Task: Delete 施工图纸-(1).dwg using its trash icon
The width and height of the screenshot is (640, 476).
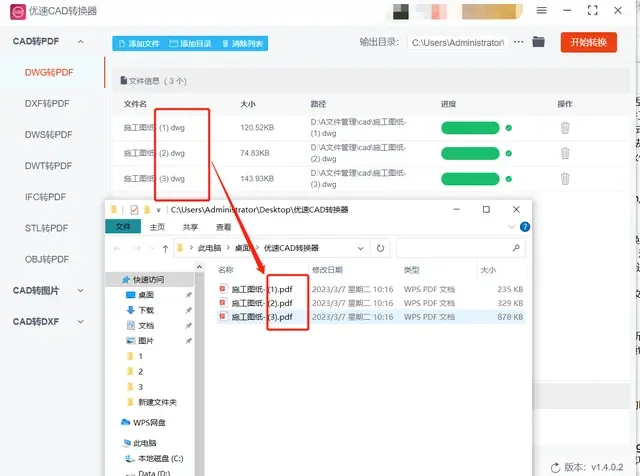Action: [x=565, y=128]
